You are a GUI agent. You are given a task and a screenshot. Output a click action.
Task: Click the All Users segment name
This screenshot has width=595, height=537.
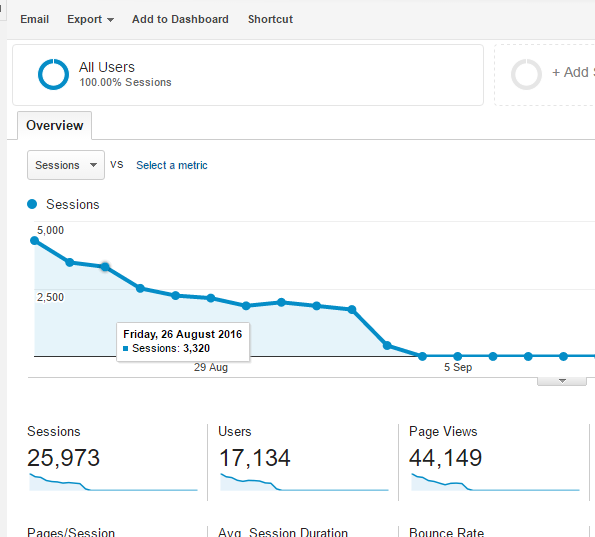coord(107,67)
